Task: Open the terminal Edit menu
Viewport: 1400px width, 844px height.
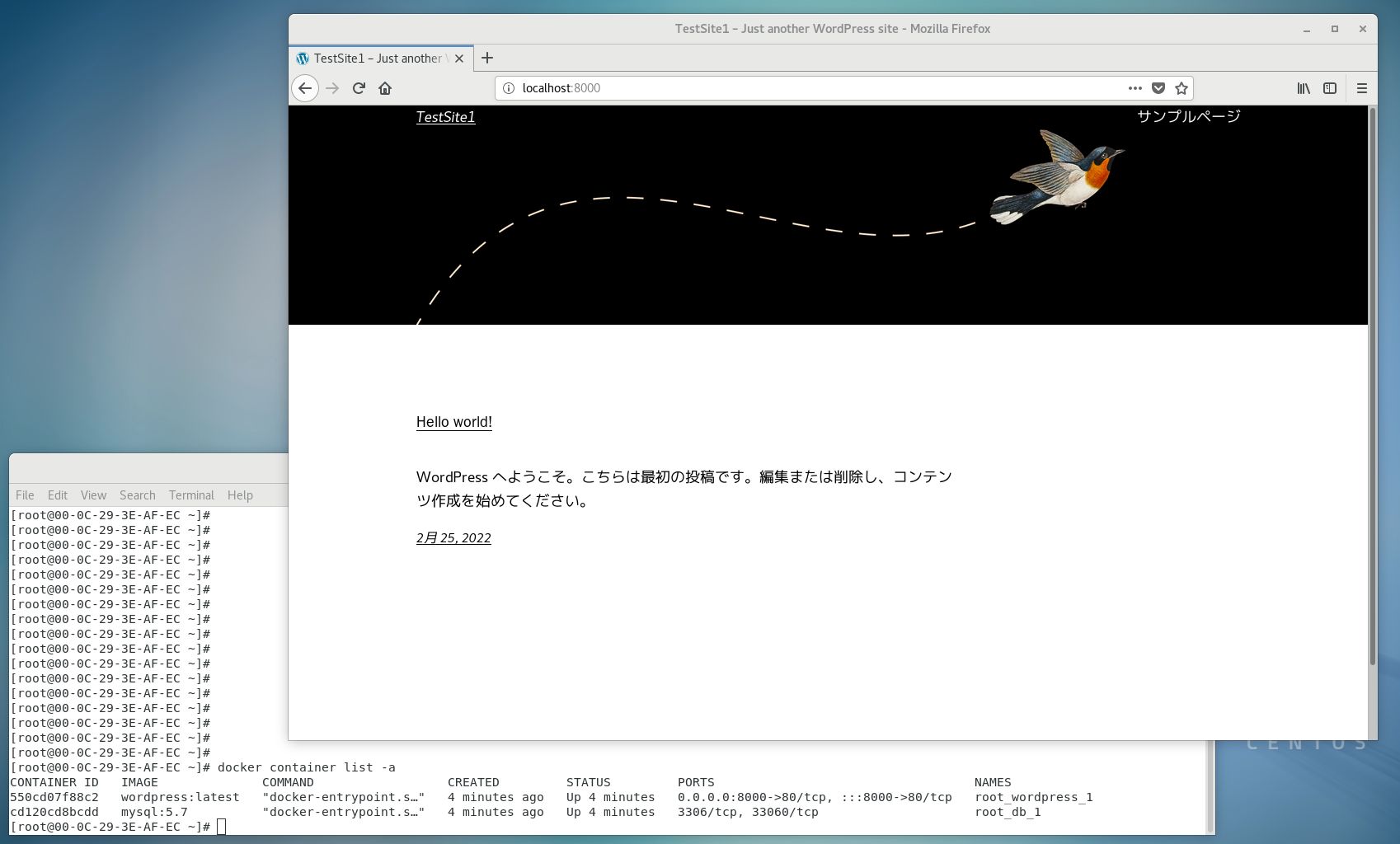Action: (x=58, y=495)
